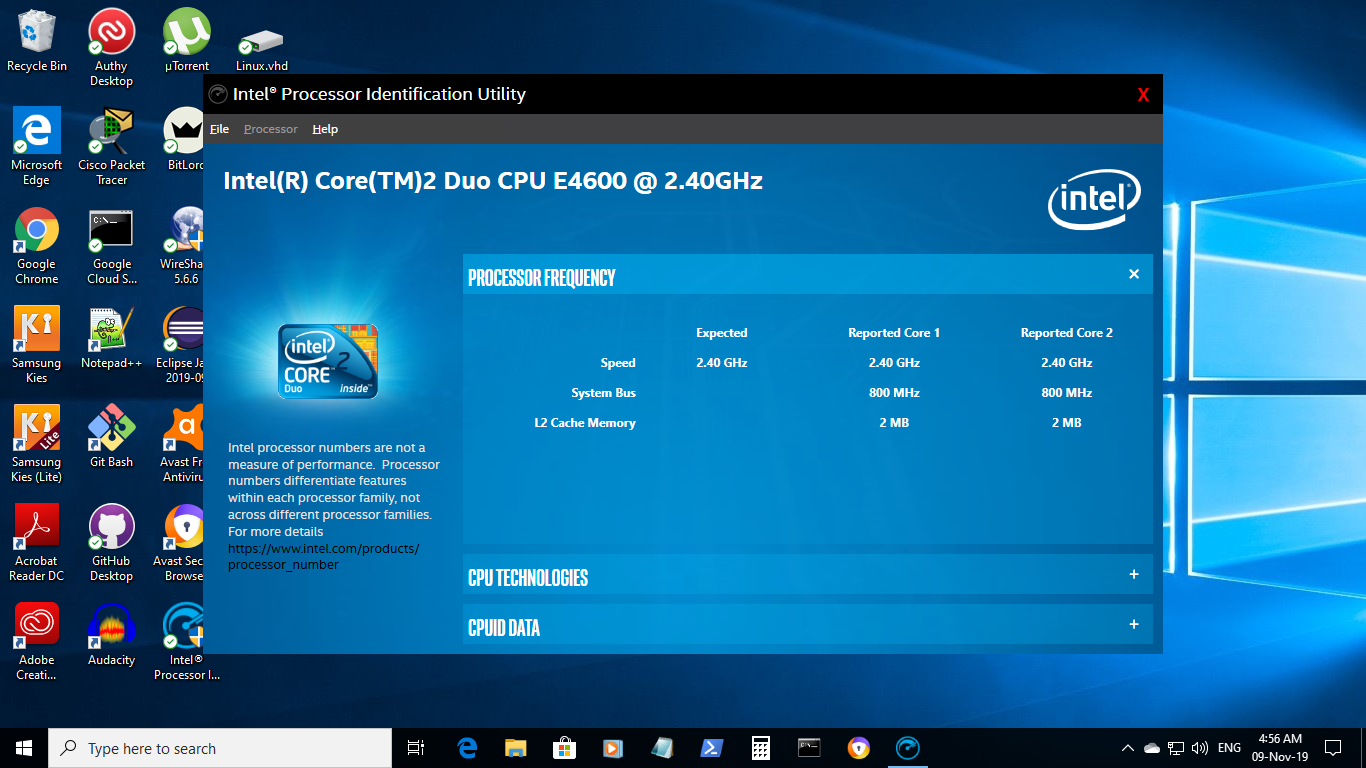1366x768 pixels.
Task: Click the Windows Start button
Action: tap(24, 748)
